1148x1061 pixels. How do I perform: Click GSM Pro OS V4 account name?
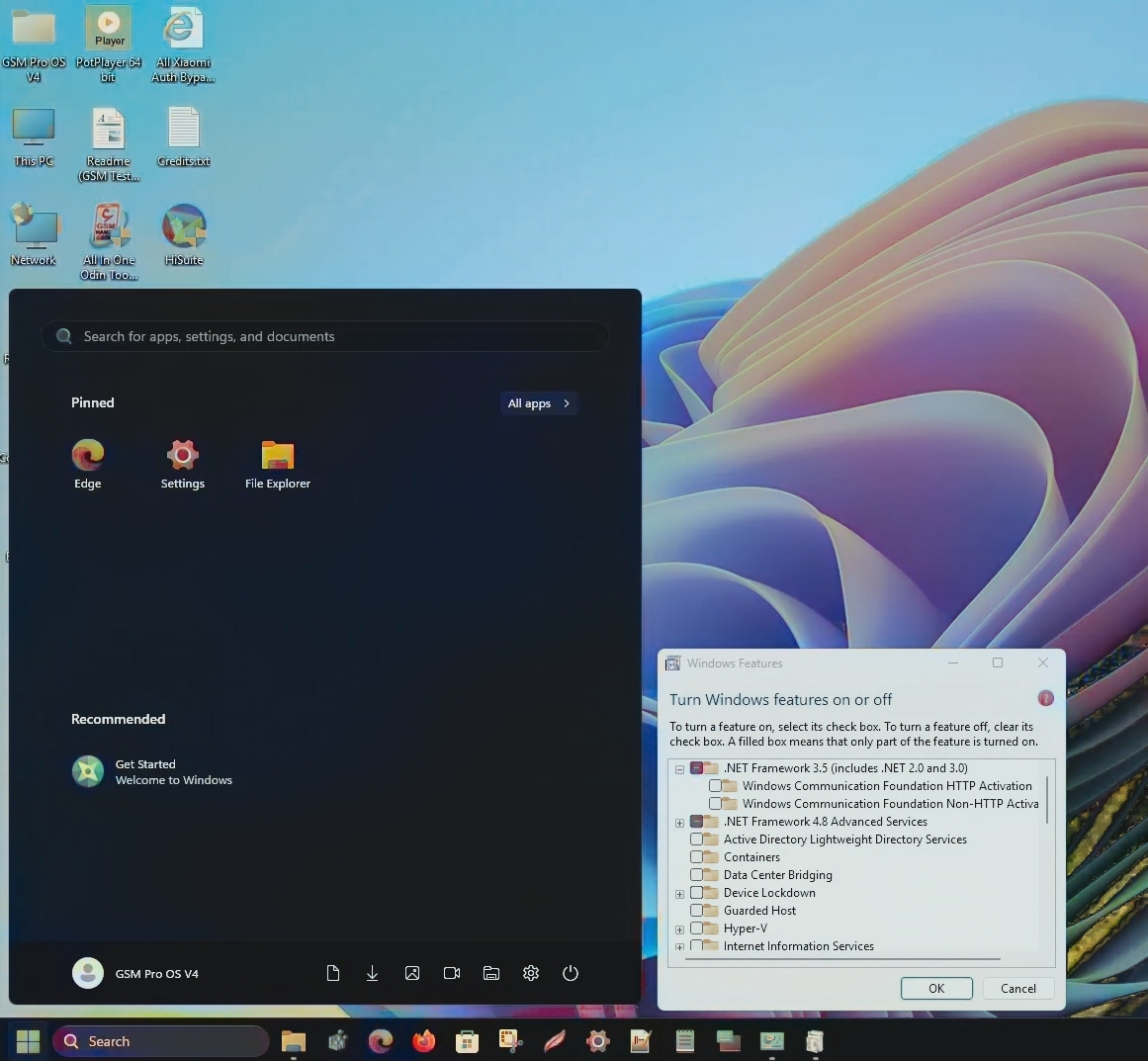tap(156, 974)
